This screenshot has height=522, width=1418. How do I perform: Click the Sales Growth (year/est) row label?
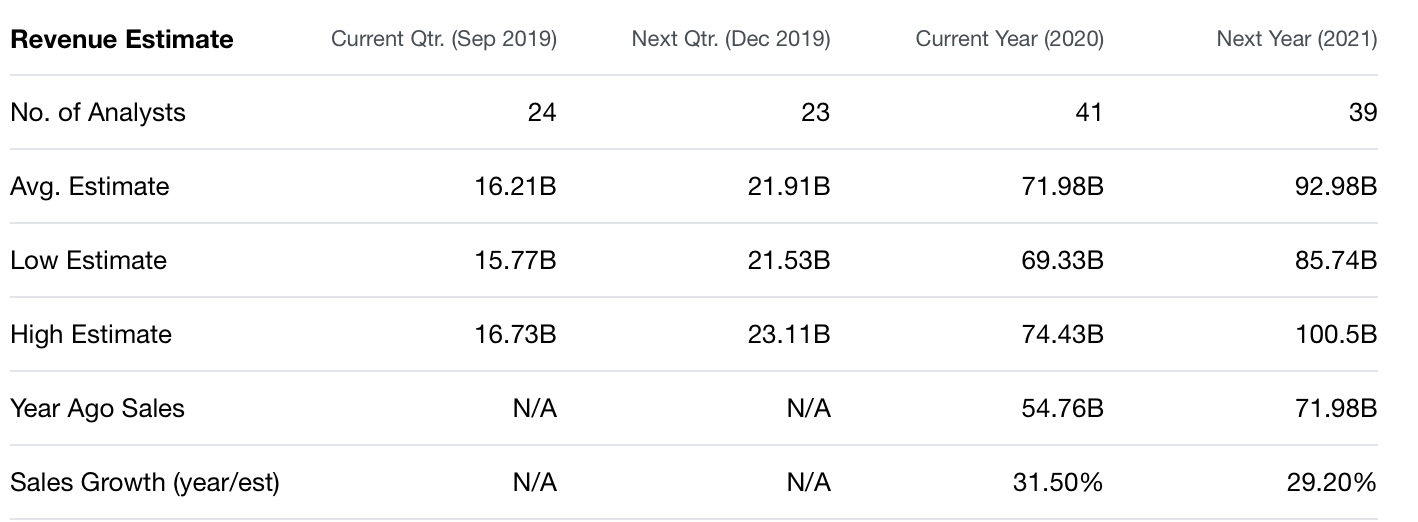(x=145, y=483)
